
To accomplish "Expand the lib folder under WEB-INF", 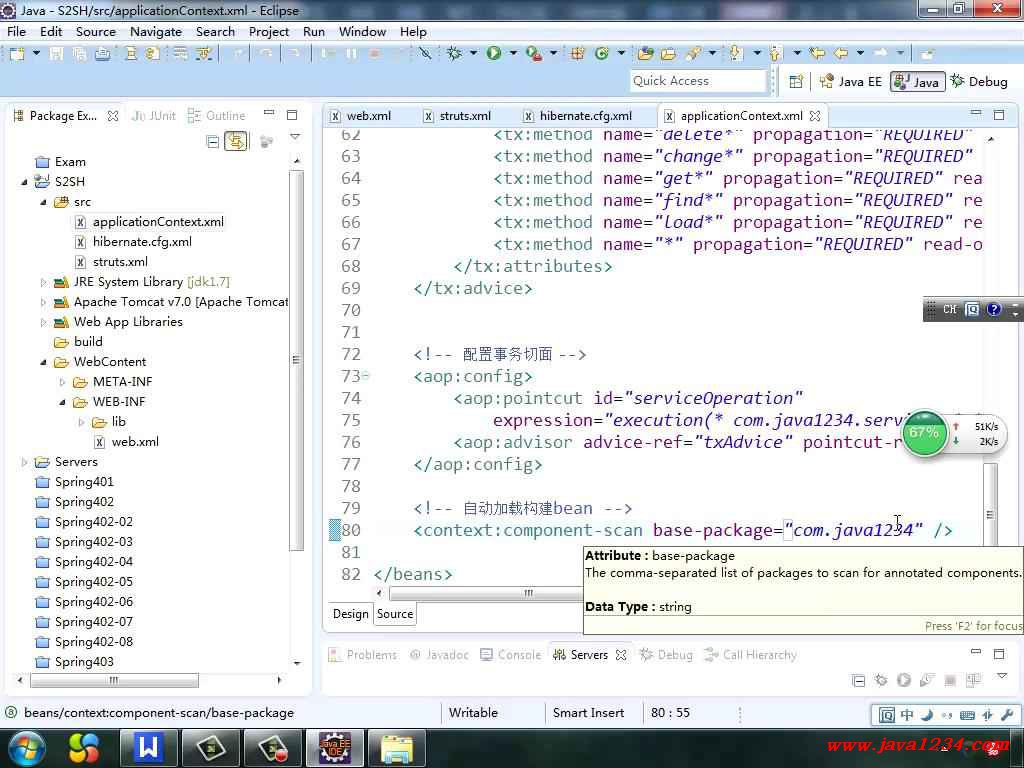I will tap(81, 423).
